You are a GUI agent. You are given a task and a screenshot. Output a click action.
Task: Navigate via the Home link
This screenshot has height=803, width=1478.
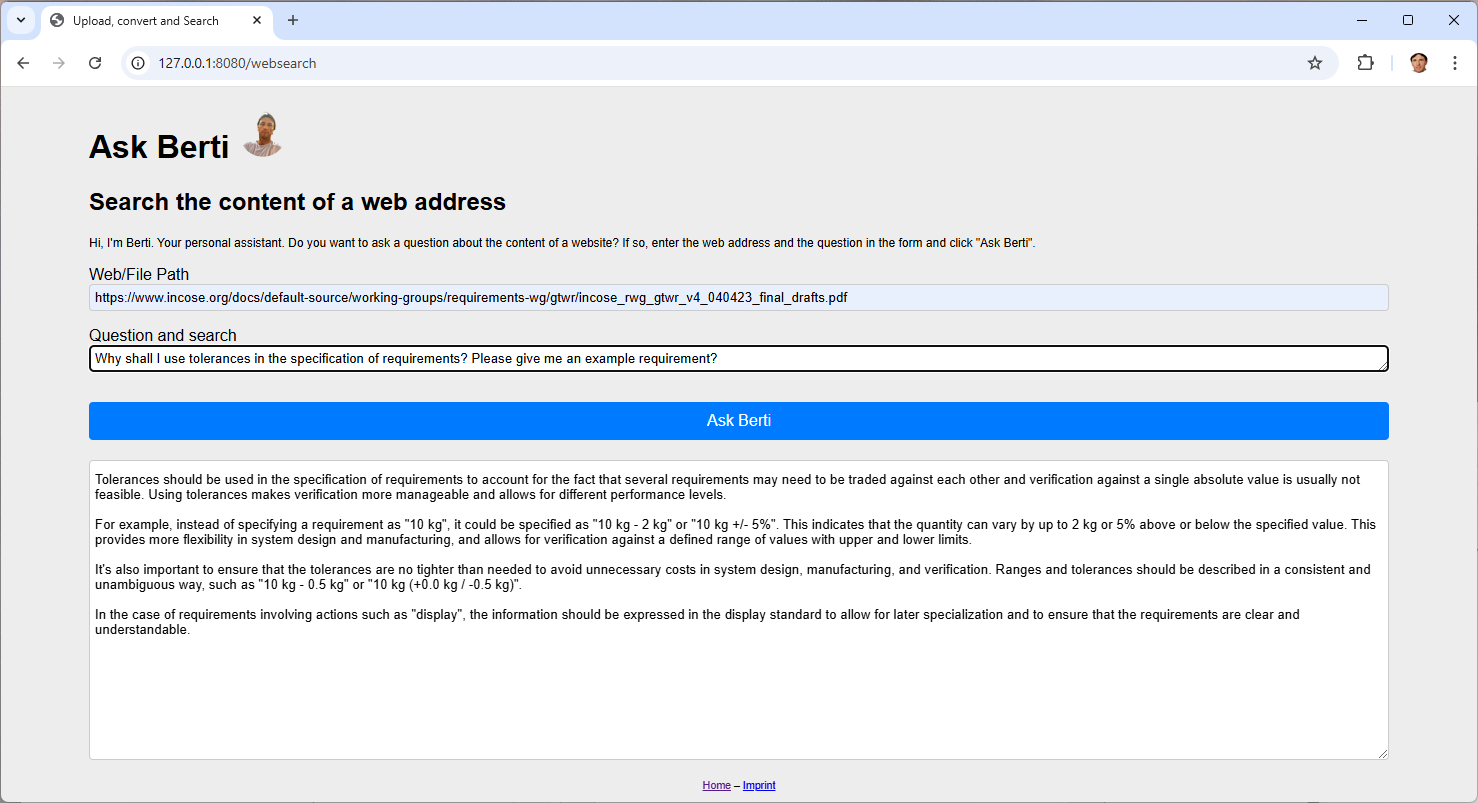click(x=716, y=785)
